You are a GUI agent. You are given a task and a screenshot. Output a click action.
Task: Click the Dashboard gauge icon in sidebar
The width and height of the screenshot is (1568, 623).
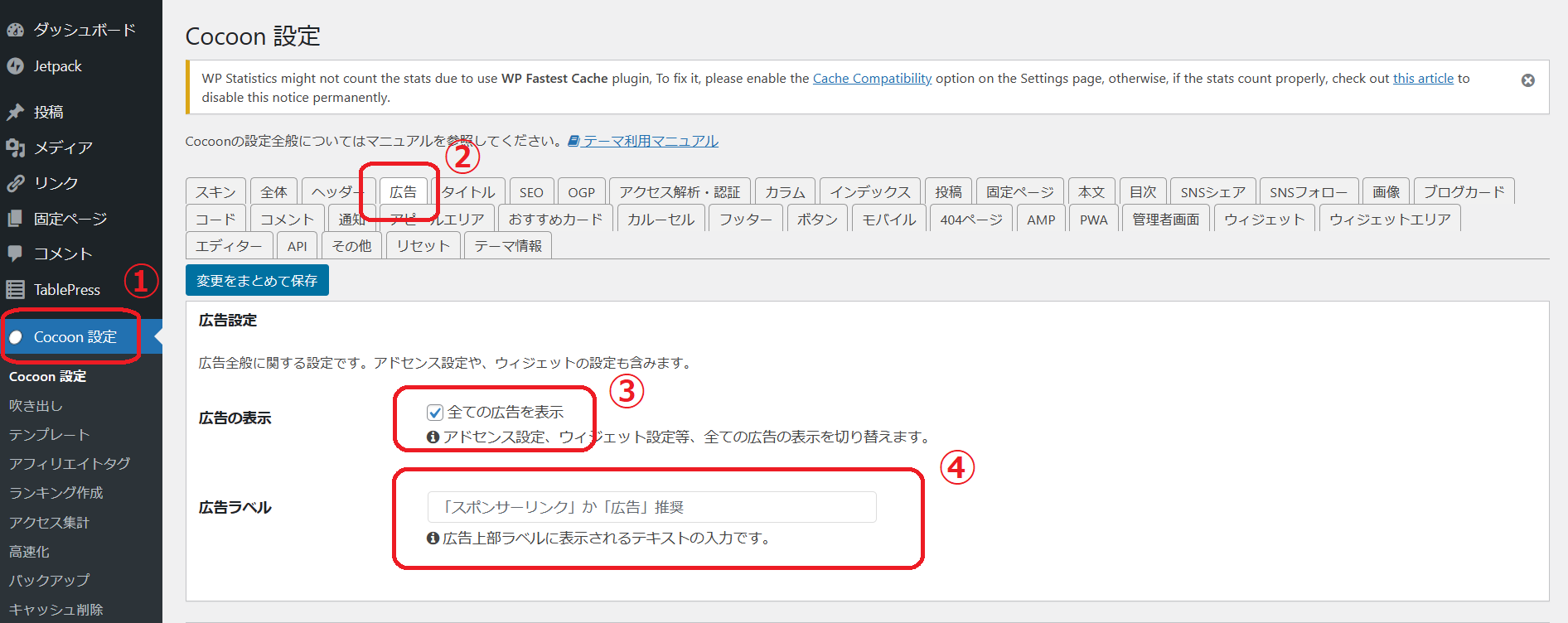[15, 31]
